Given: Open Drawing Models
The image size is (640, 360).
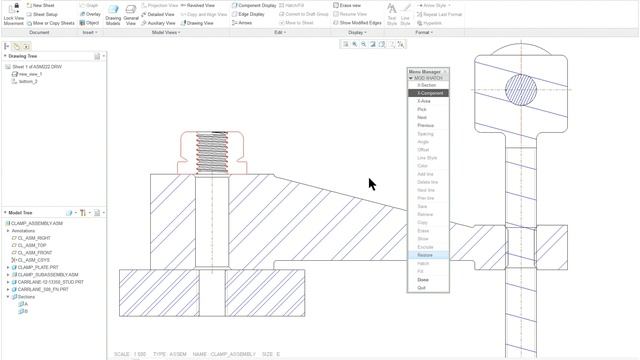Looking at the screenshot, I should 113,15.
